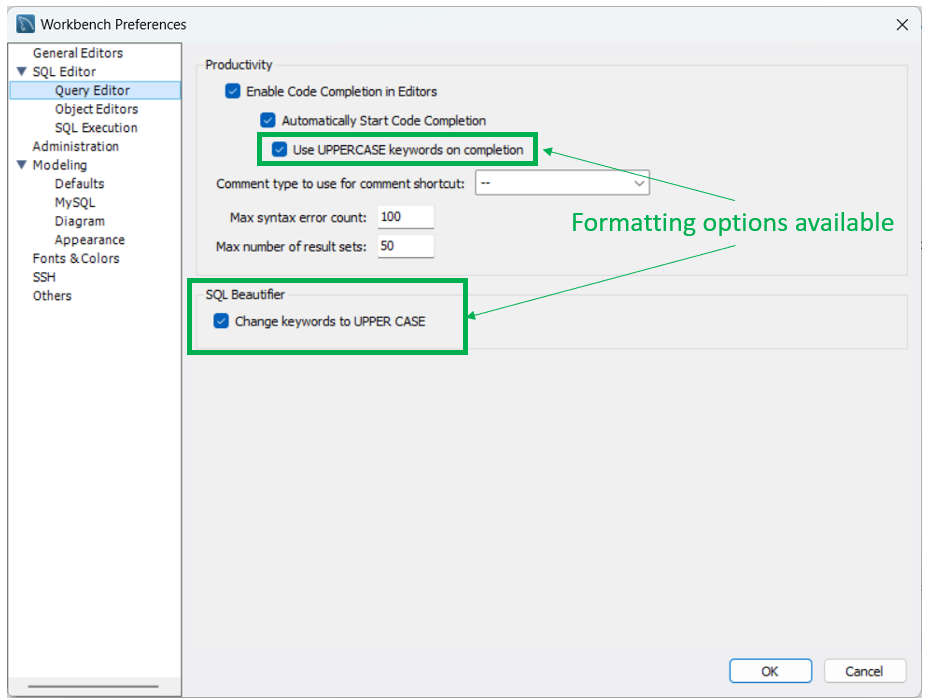
Task: Click the Workbench Preferences title text
Action: tap(113, 24)
